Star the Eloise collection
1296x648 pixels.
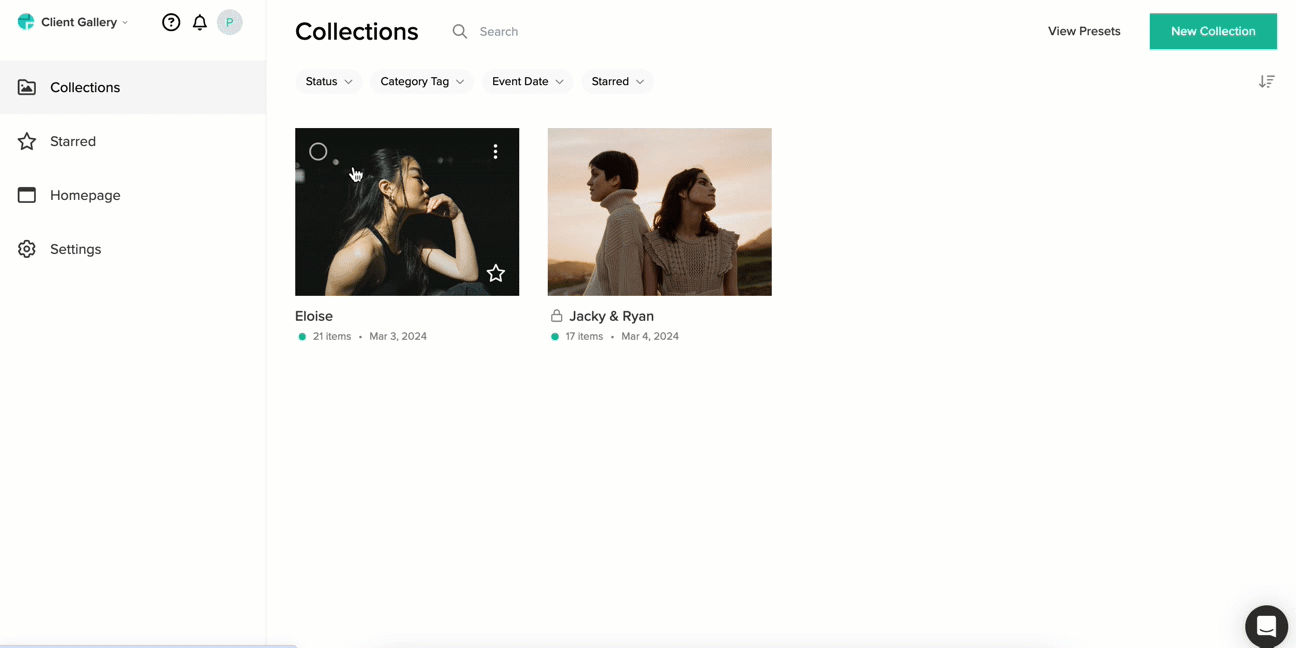coord(496,273)
